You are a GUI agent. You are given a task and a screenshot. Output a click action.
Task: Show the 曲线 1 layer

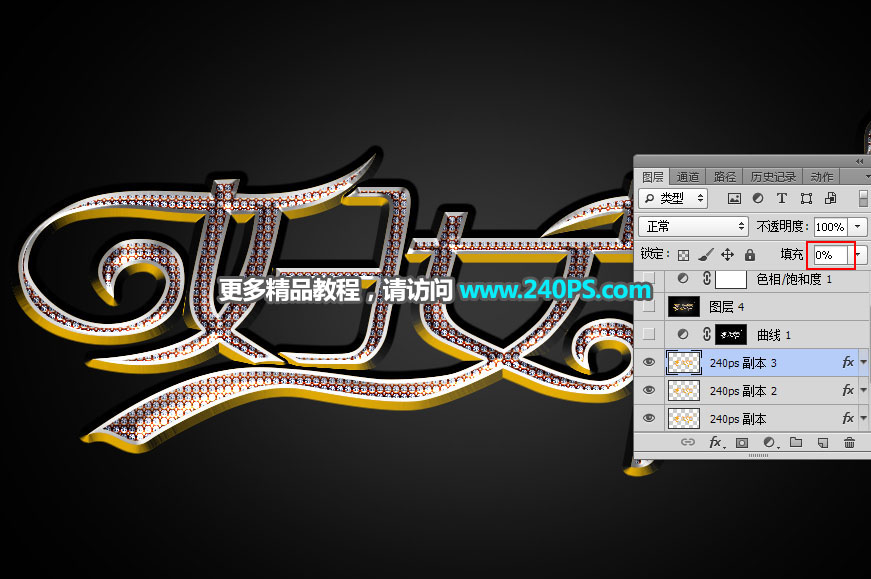[649, 334]
